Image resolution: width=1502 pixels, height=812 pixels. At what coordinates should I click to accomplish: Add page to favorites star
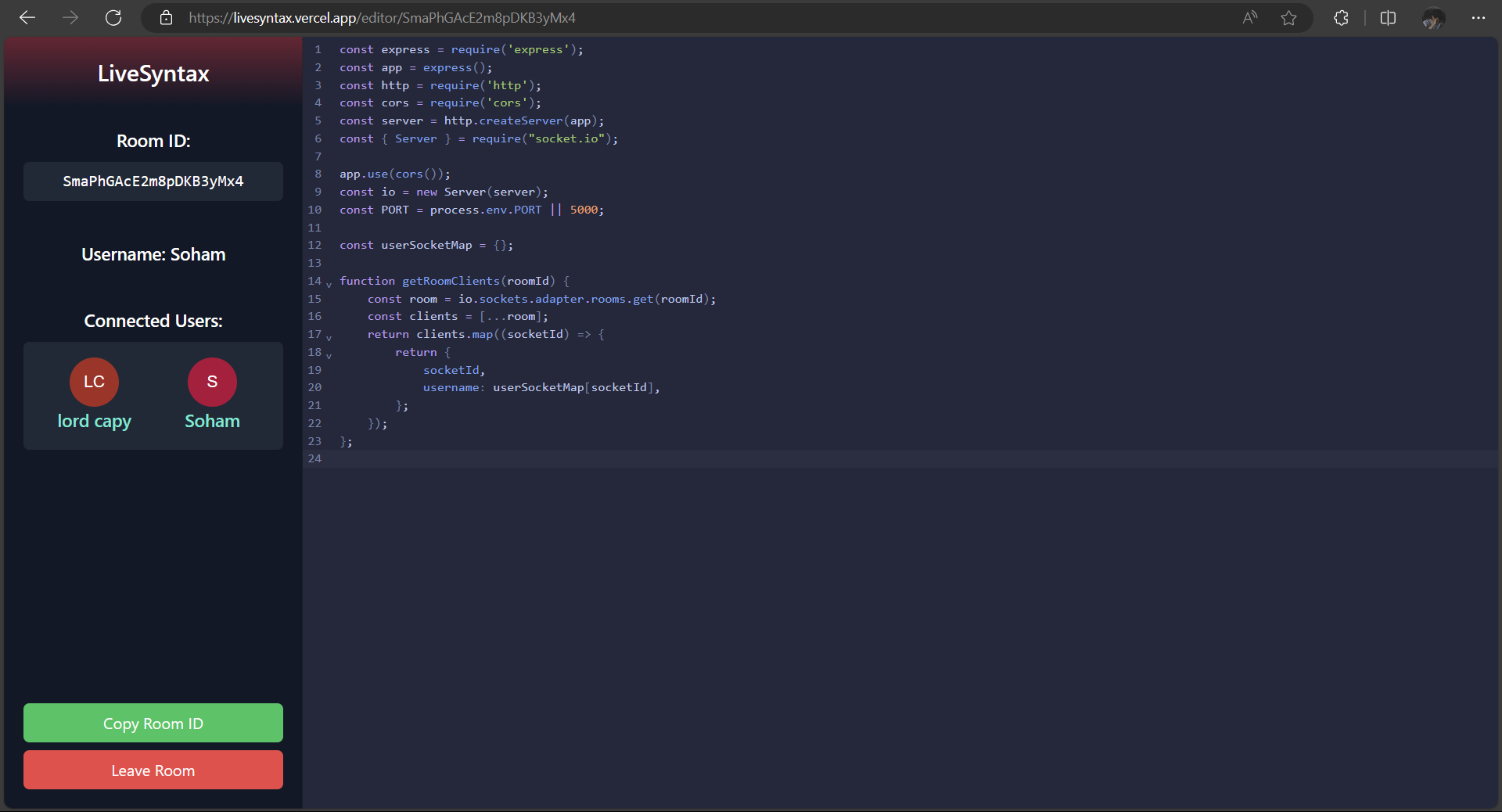coord(1289,17)
